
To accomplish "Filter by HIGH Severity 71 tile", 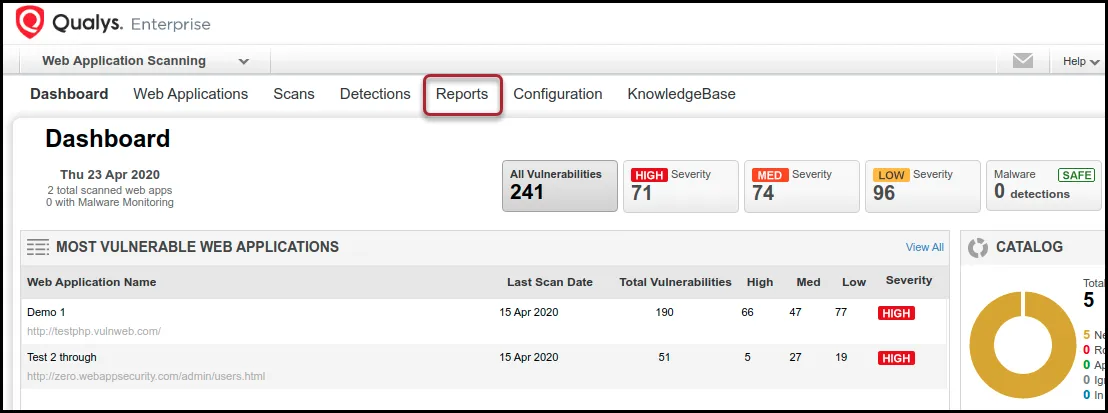I will 680,186.
